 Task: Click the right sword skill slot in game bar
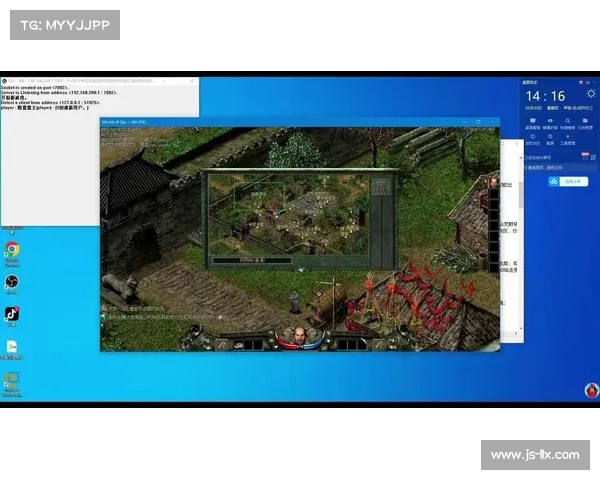[x=378, y=345]
